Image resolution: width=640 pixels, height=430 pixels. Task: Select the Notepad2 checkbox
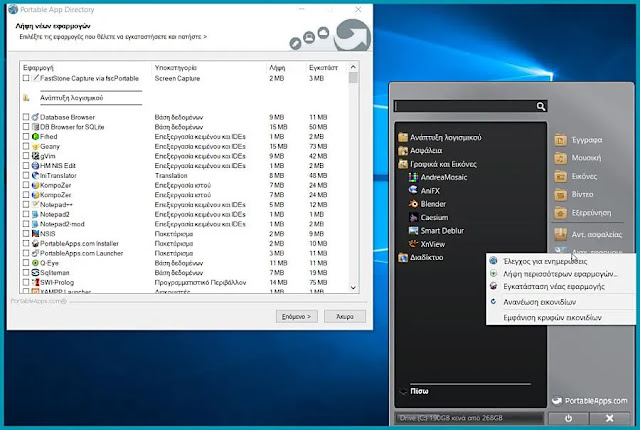(26, 214)
